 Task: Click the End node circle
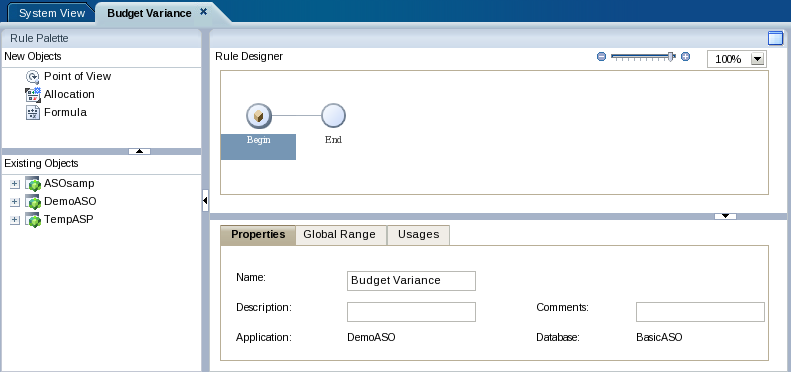pyautogui.click(x=333, y=116)
